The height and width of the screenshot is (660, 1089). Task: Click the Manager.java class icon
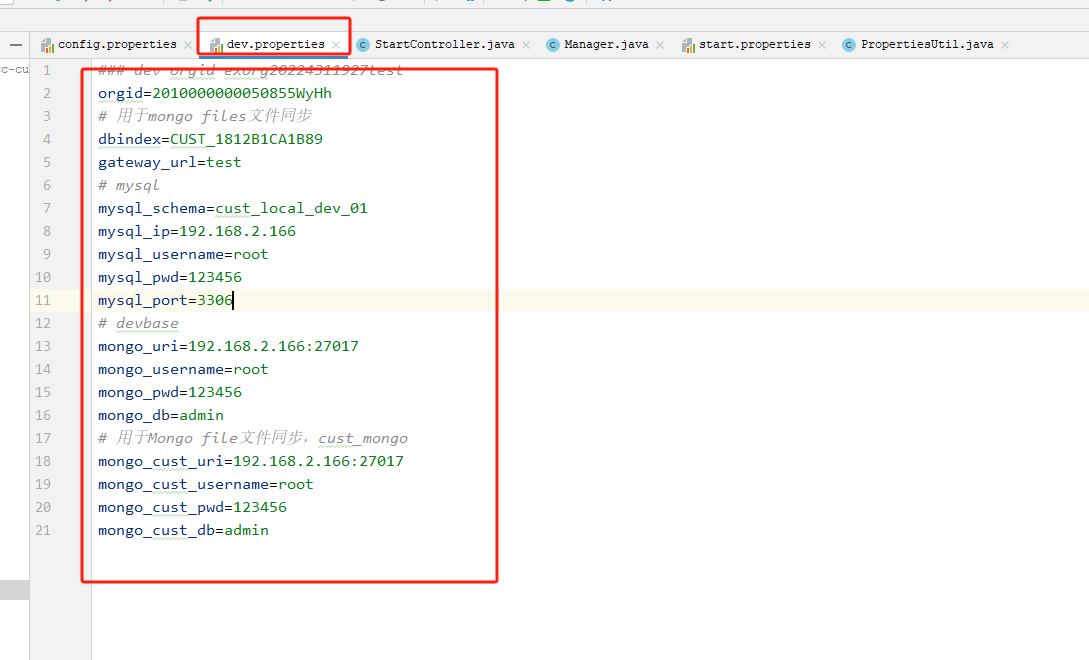click(553, 45)
